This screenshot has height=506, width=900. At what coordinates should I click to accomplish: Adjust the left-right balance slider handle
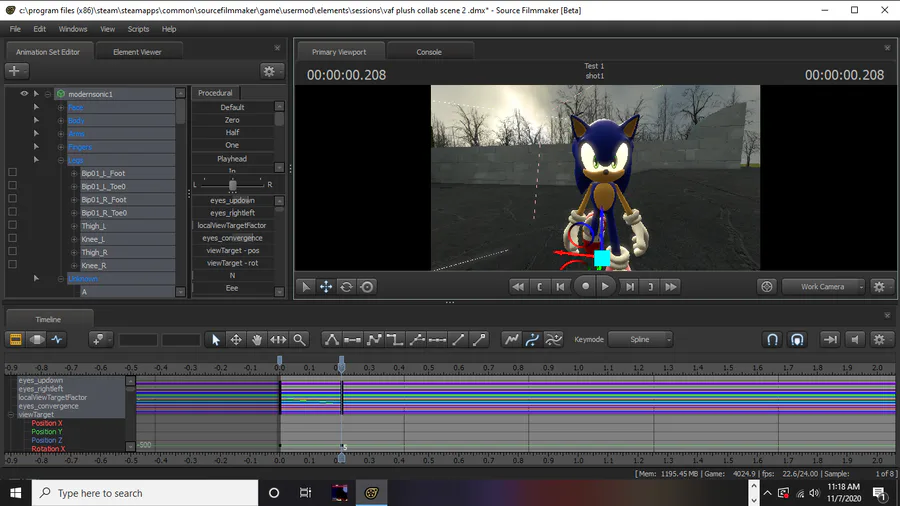232,185
